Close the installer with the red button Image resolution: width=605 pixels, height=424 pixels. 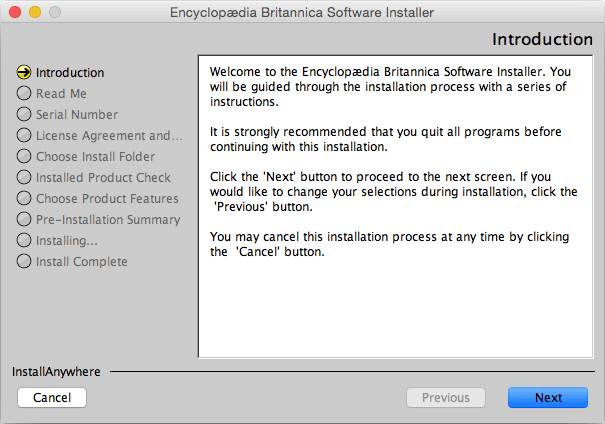[x=15, y=12]
